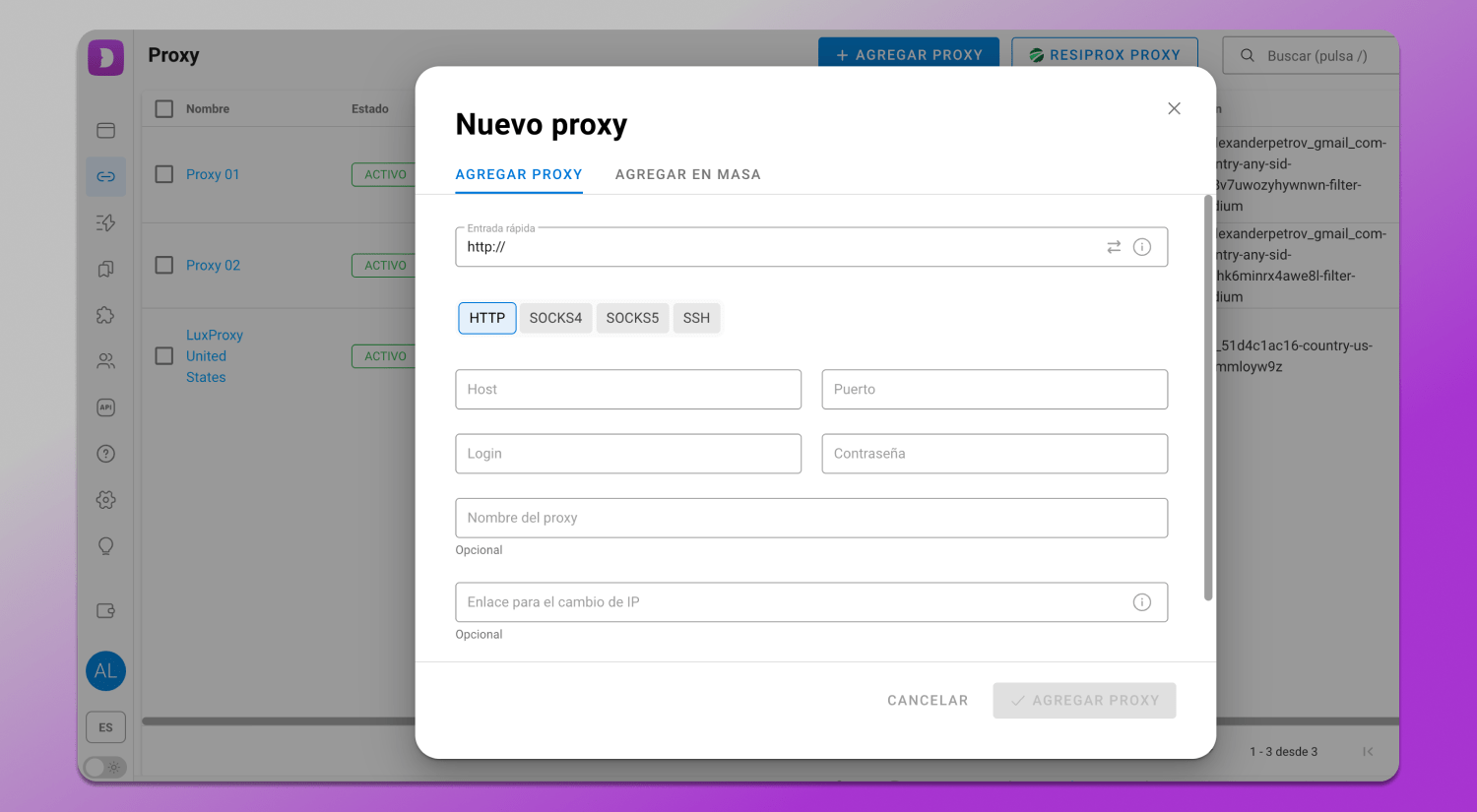Choose the SSH protocol option
The width and height of the screenshot is (1477, 812).
pos(696,318)
